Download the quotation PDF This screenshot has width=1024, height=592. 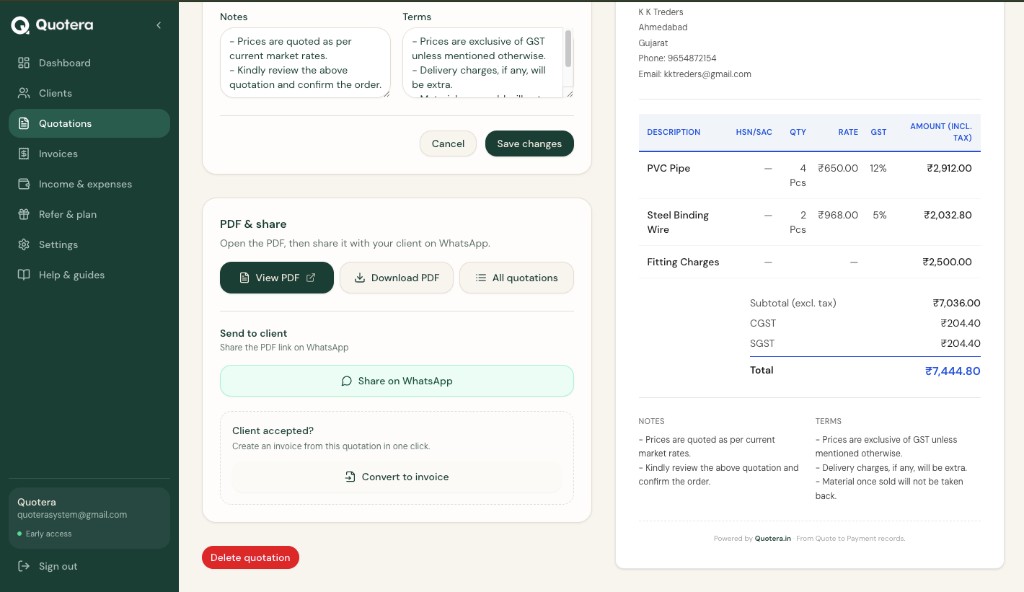click(396, 278)
